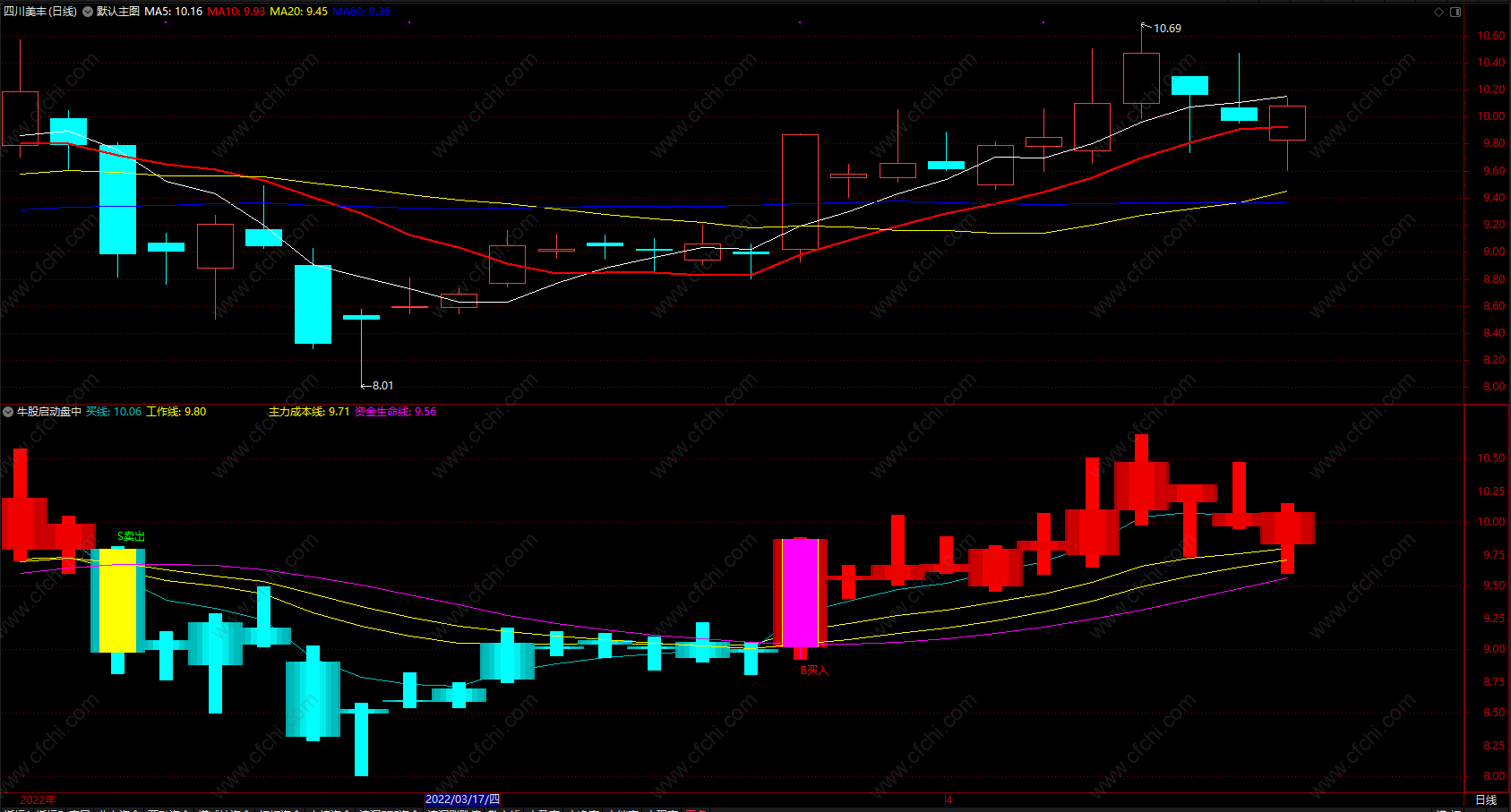Click the 2022年 year label
Image resolution: width=1511 pixels, height=812 pixels.
pos(38,799)
